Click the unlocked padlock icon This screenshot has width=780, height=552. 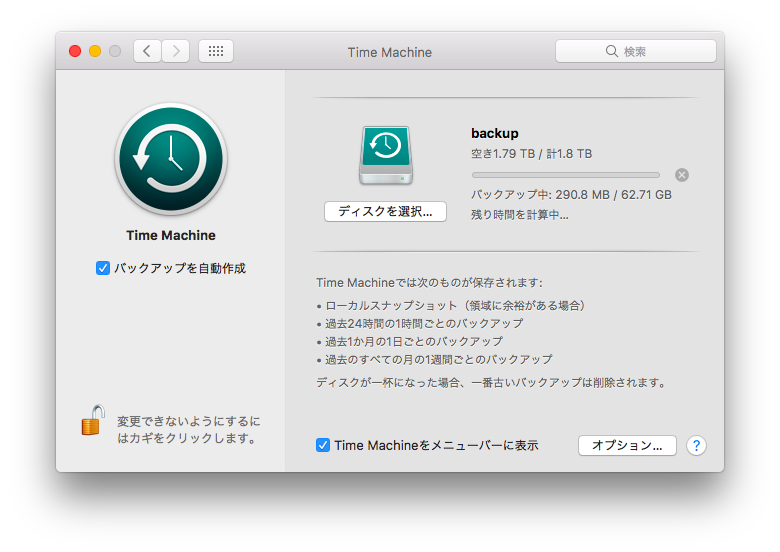93,420
